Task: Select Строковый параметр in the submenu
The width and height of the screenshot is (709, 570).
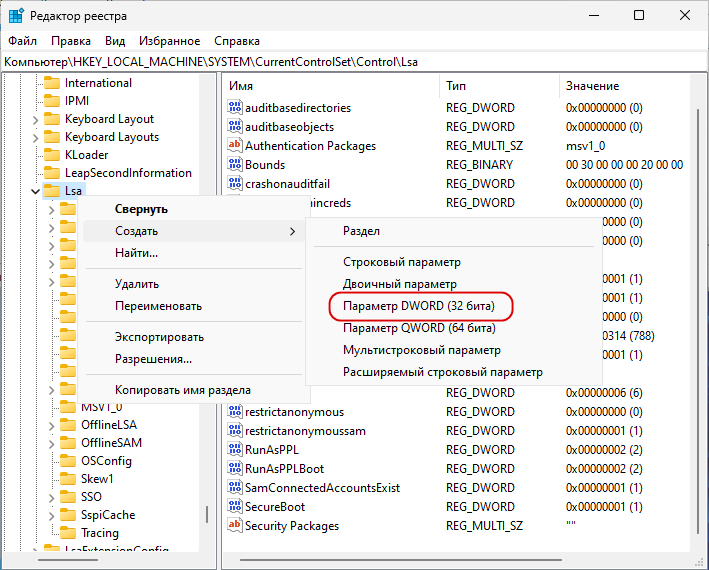Action: [454, 262]
